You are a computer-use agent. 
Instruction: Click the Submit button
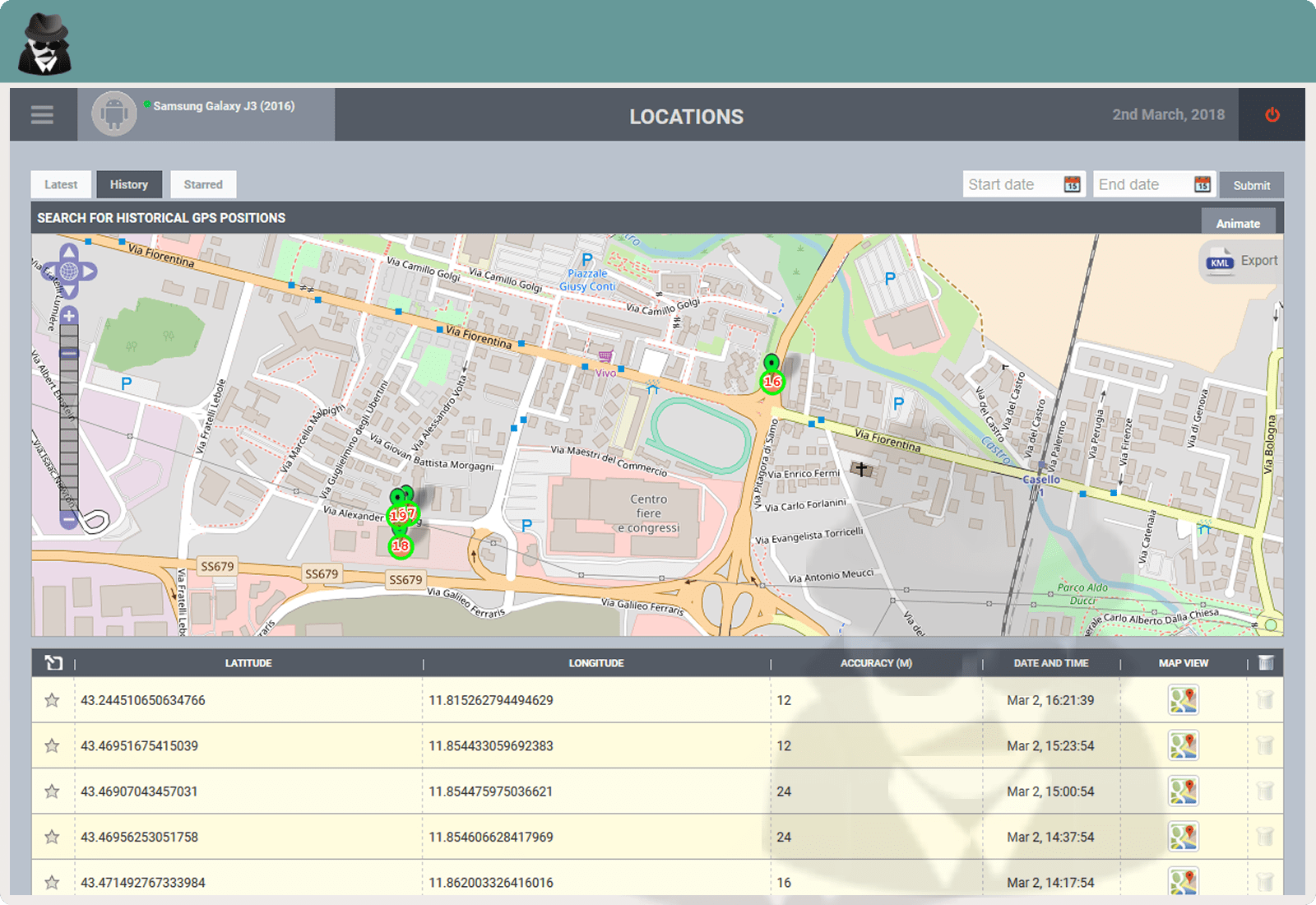(1251, 184)
